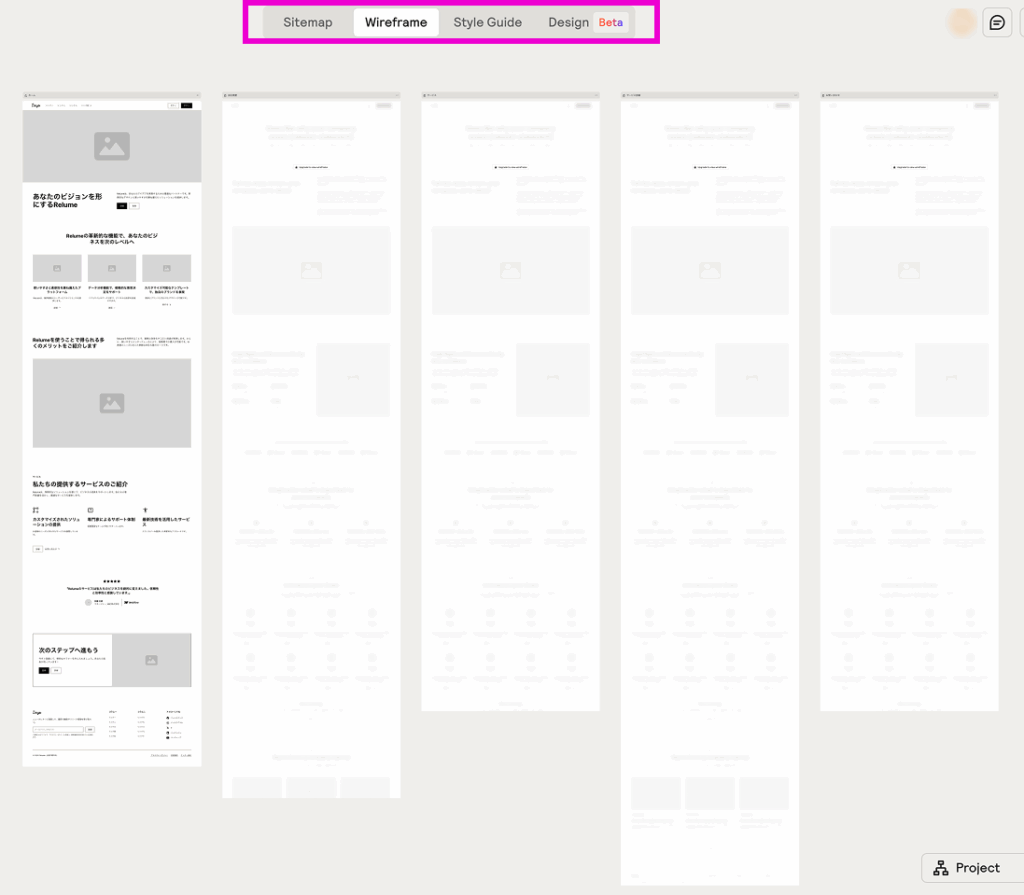Screen dimensions: 1024x895
Task: Click the five-star rating in testimonial
Action: [x=112, y=580]
